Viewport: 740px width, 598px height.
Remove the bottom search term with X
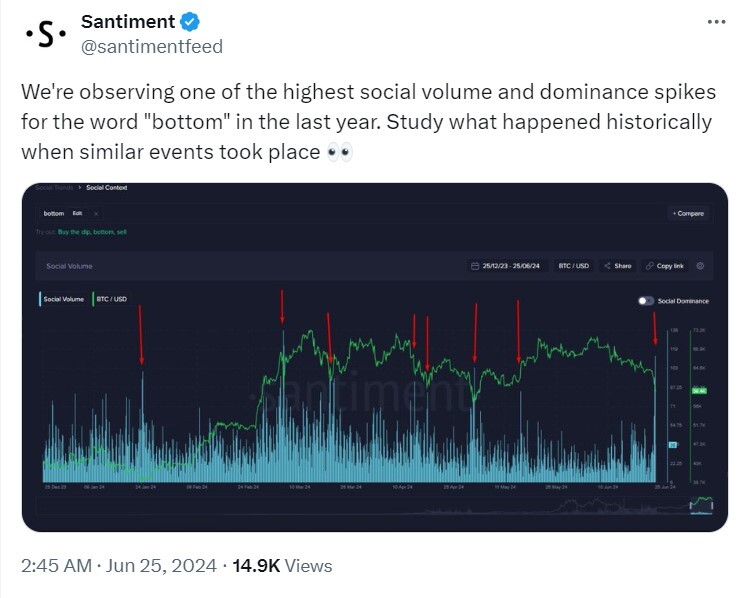[x=96, y=214]
